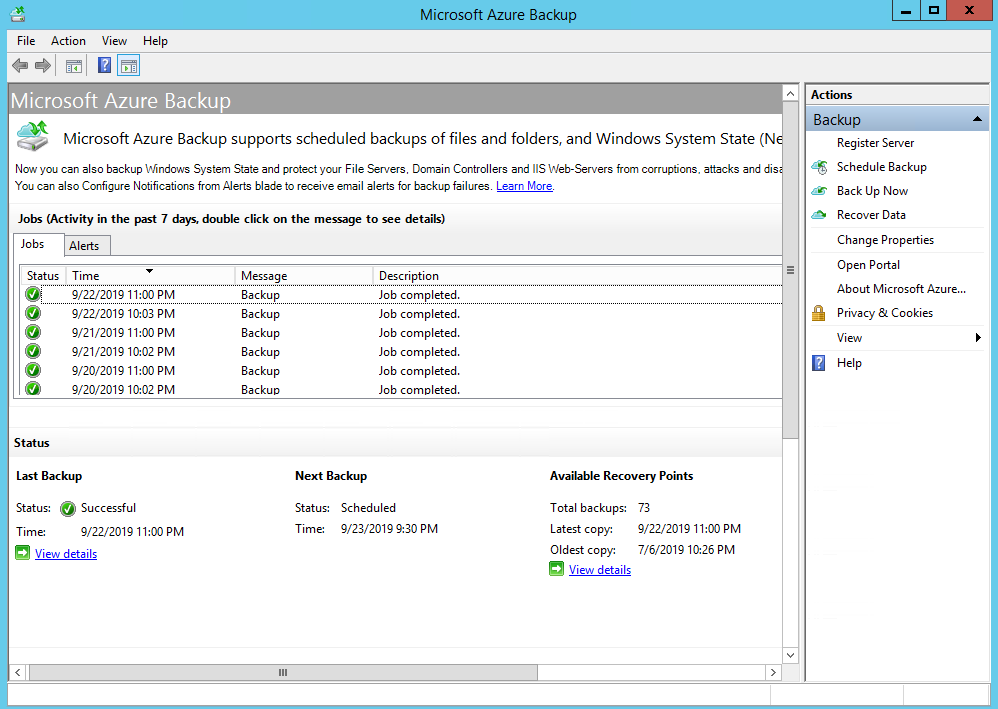Select Schedule Backup action
Image resolution: width=998 pixels, height=709 pixels.
tap(882, 167)
